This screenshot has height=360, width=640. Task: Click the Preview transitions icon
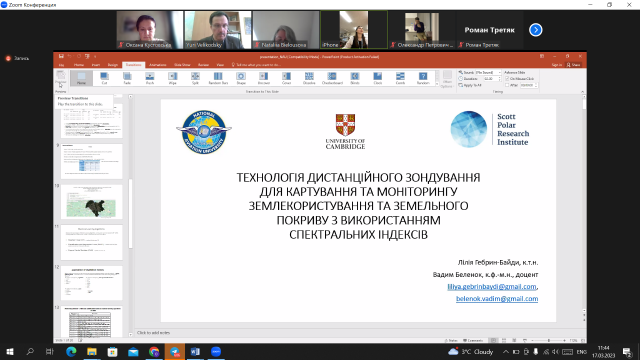61,79
